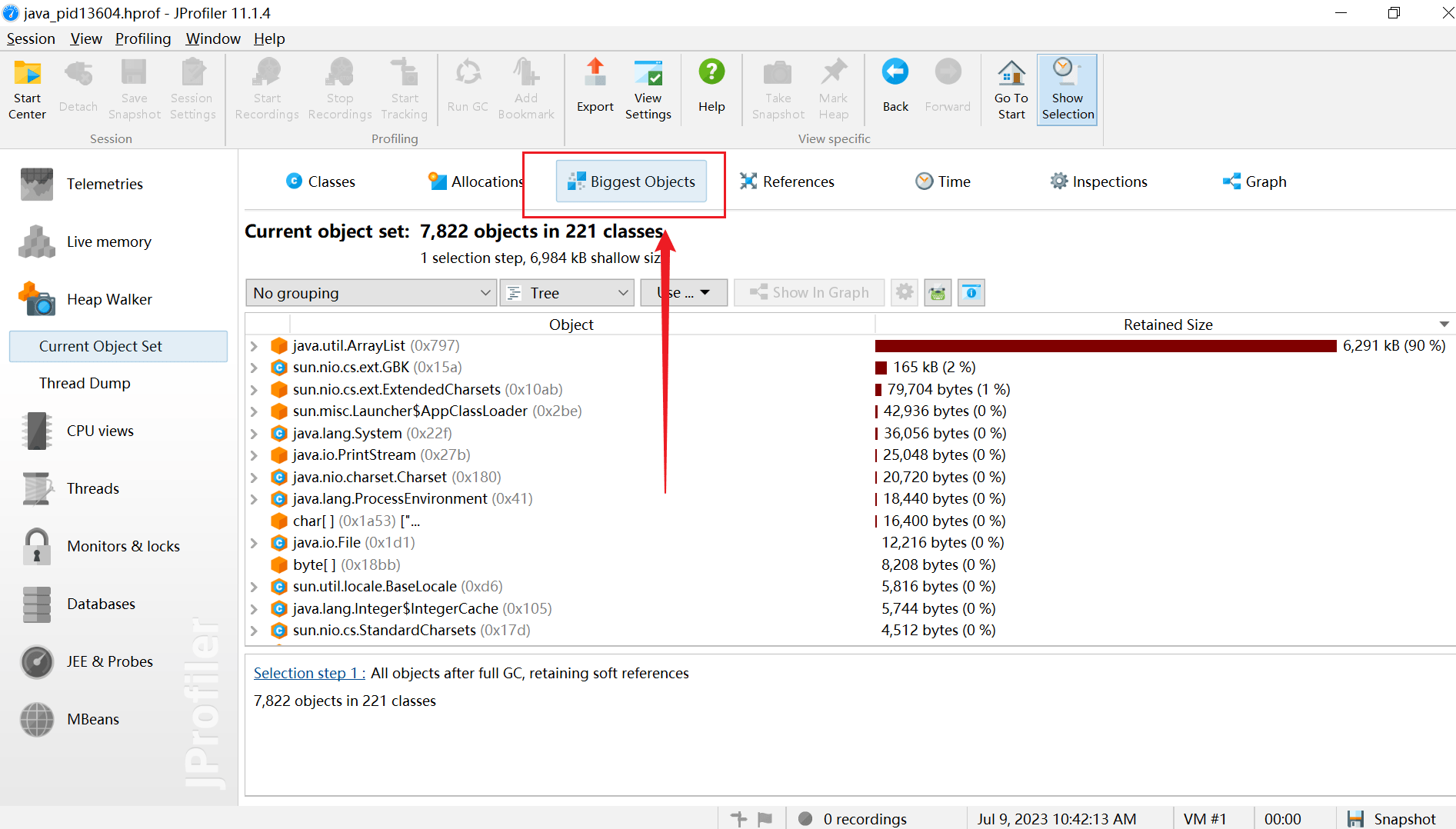
Task: Open the MBeans sidebar section
Action: coord(93,719)
